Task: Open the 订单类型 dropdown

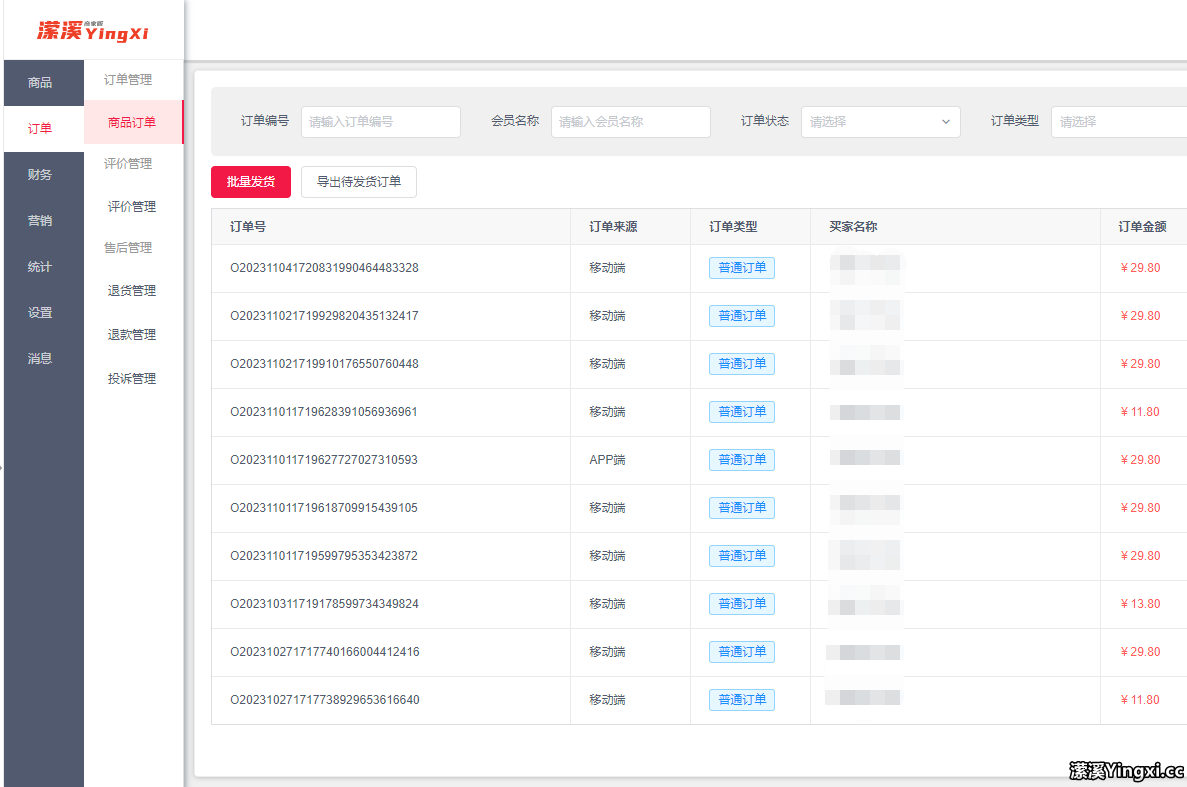Action: click(x=1117, y=121)
